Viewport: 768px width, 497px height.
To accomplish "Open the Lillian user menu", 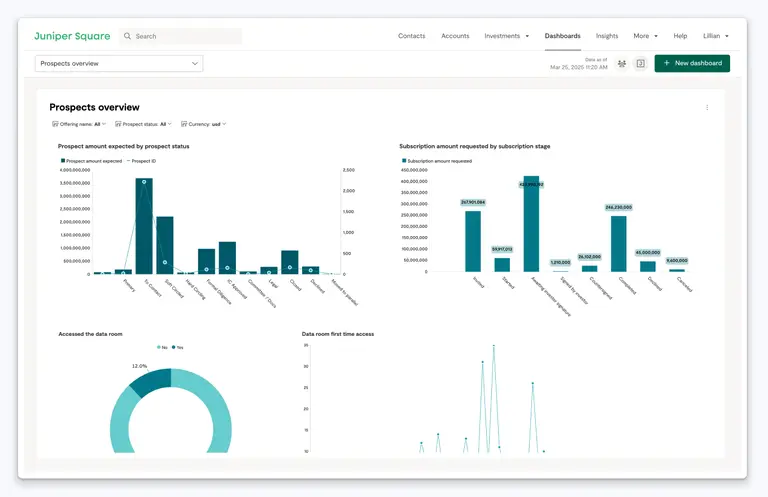I will pos(716,36).
